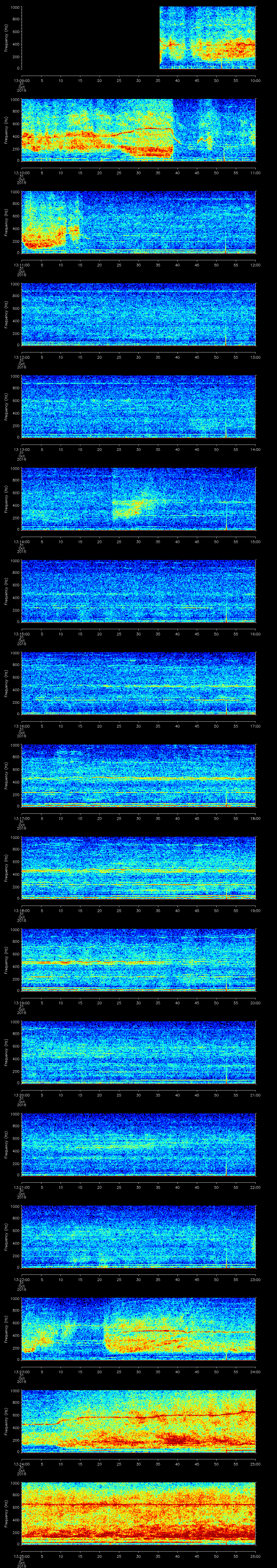This screenshot has width=277, height=1568.
Task: Click the '18:00' end time label
Action: [255, 818]
